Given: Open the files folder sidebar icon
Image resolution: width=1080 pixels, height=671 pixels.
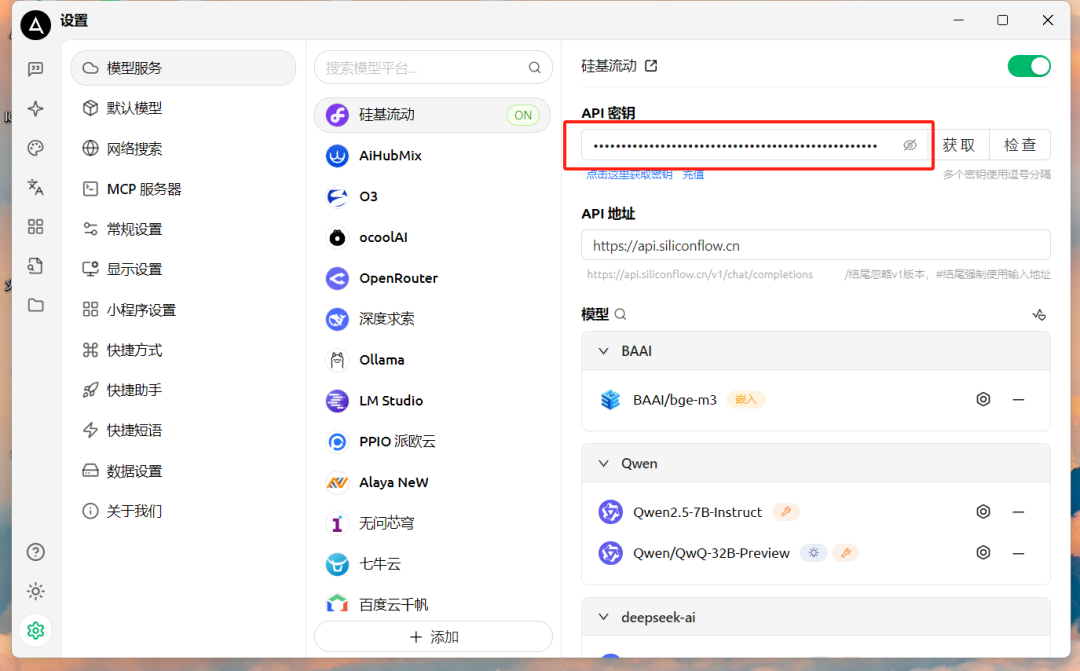Looking at the screenshot, I should click(36, 305).
